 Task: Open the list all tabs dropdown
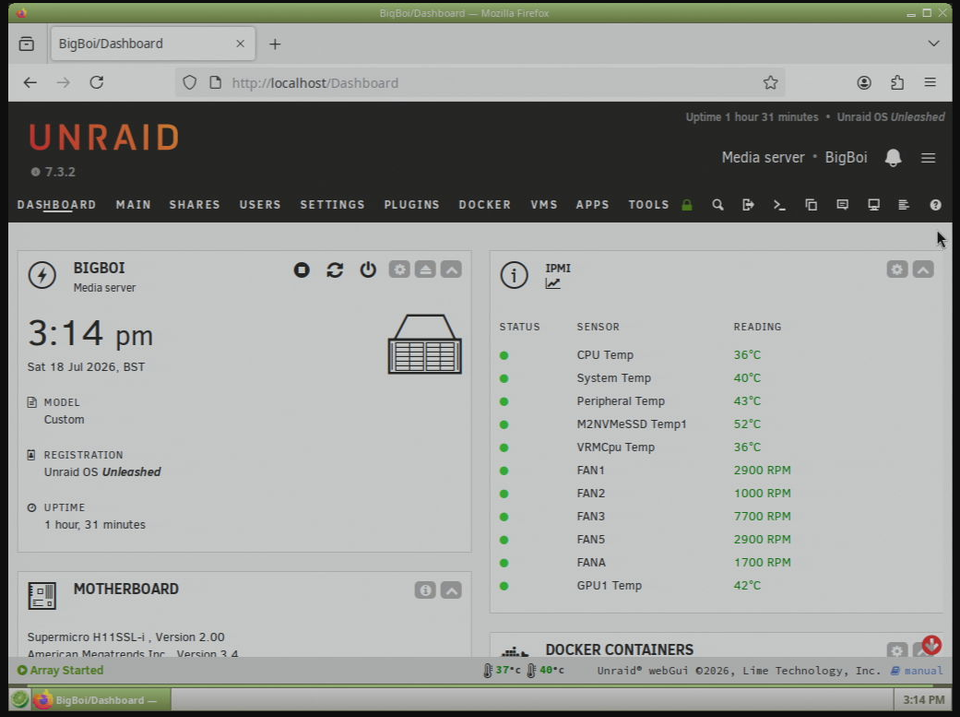pos(934,43)
